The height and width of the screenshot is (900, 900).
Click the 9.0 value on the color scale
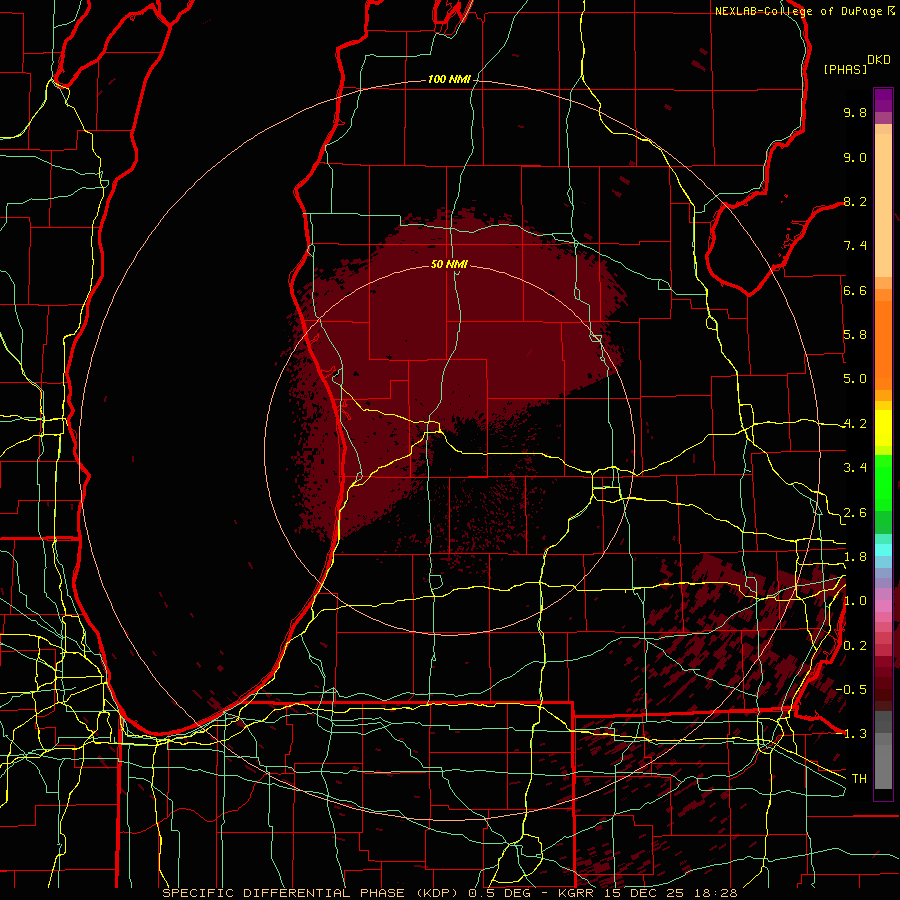[855, 157]
